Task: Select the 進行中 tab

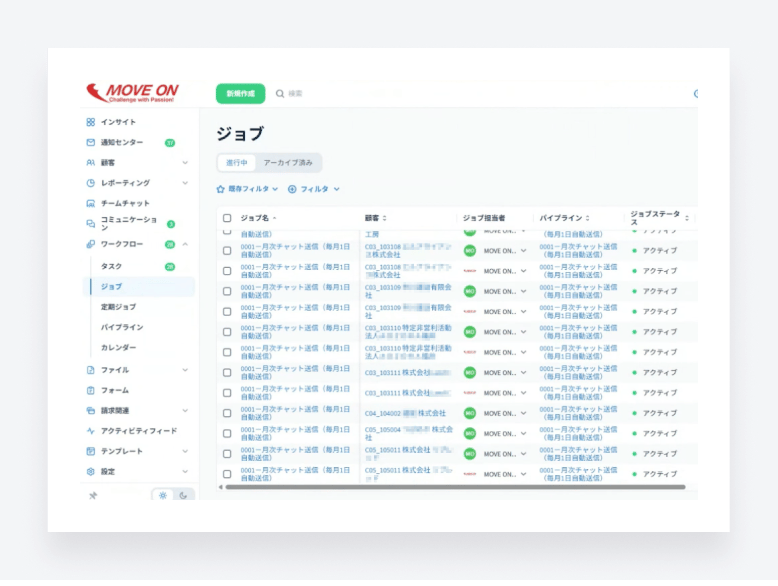Action: point(237,163)
